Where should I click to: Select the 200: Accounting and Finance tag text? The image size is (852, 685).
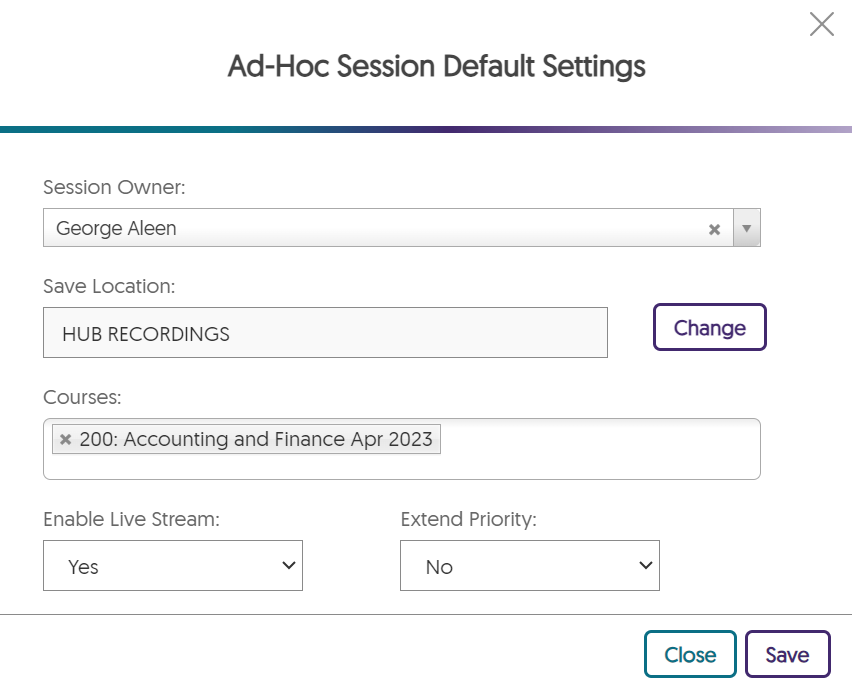[255, 439]
